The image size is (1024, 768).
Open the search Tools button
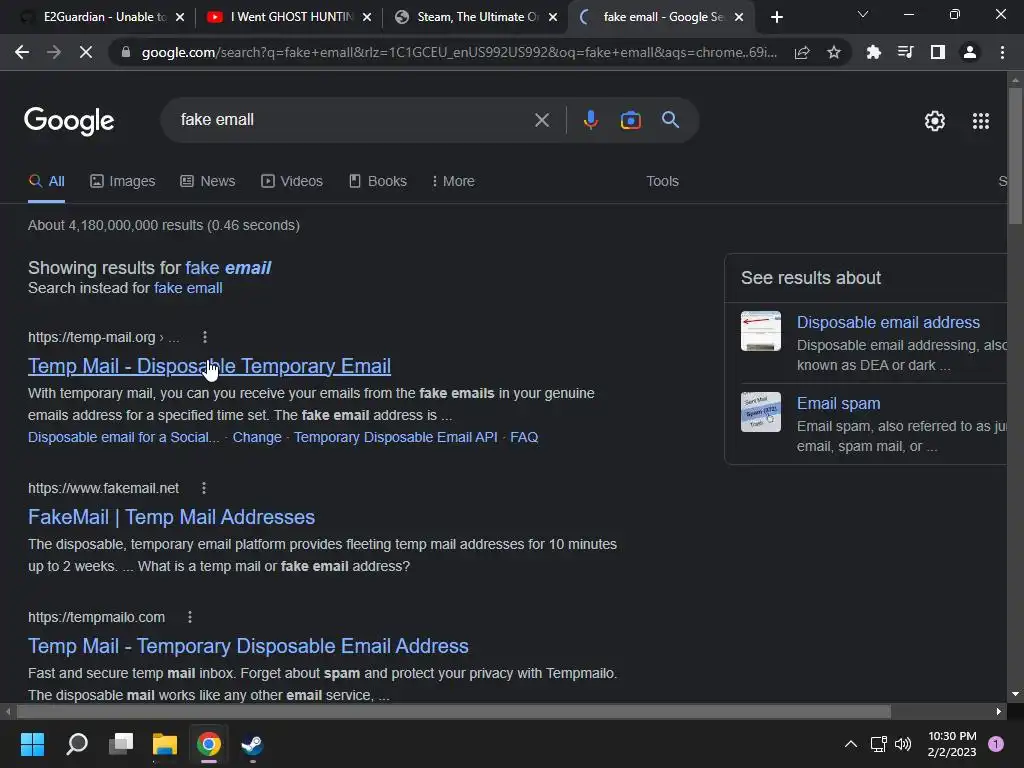(662, 181)
